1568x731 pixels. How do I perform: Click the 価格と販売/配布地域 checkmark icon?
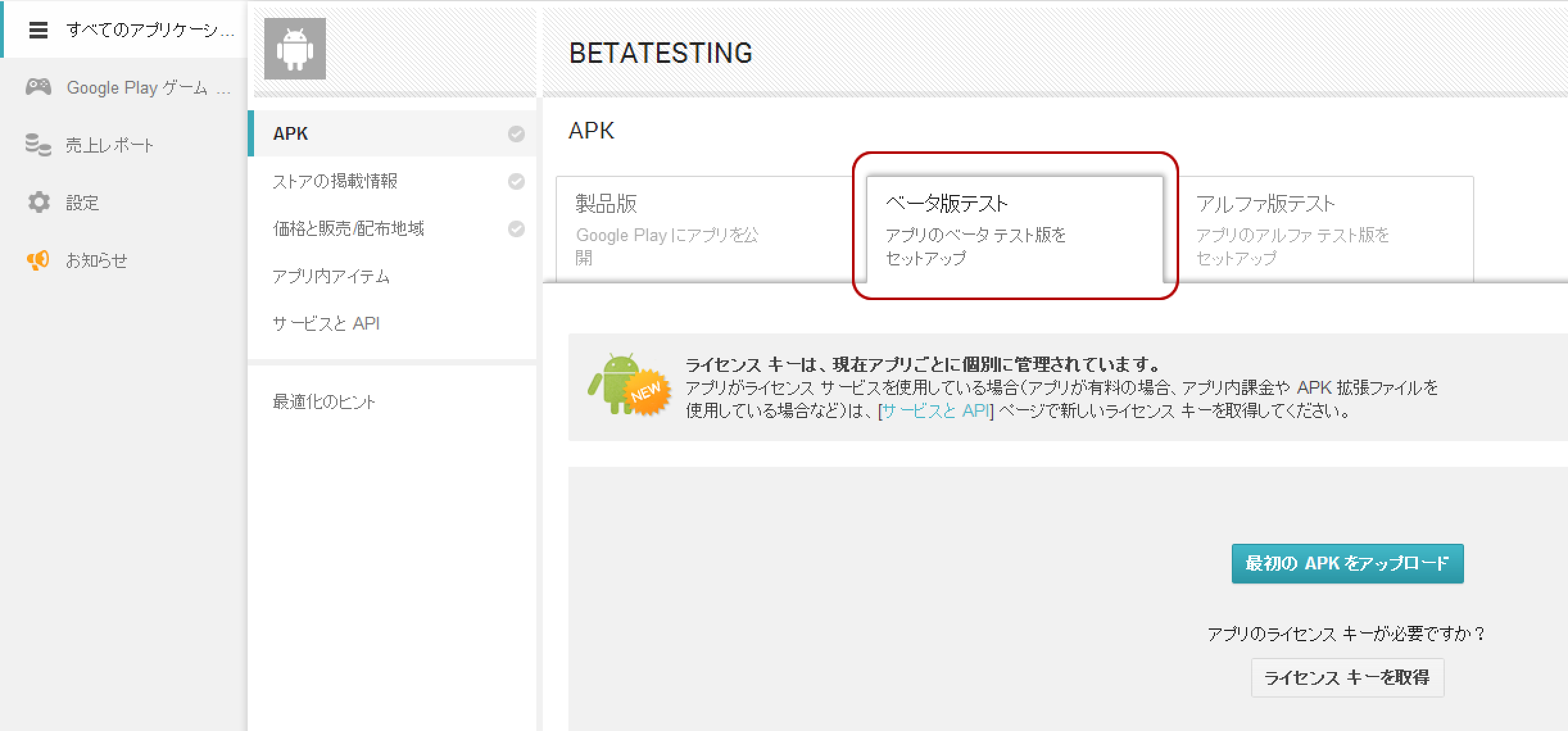(x=516, y=229)
